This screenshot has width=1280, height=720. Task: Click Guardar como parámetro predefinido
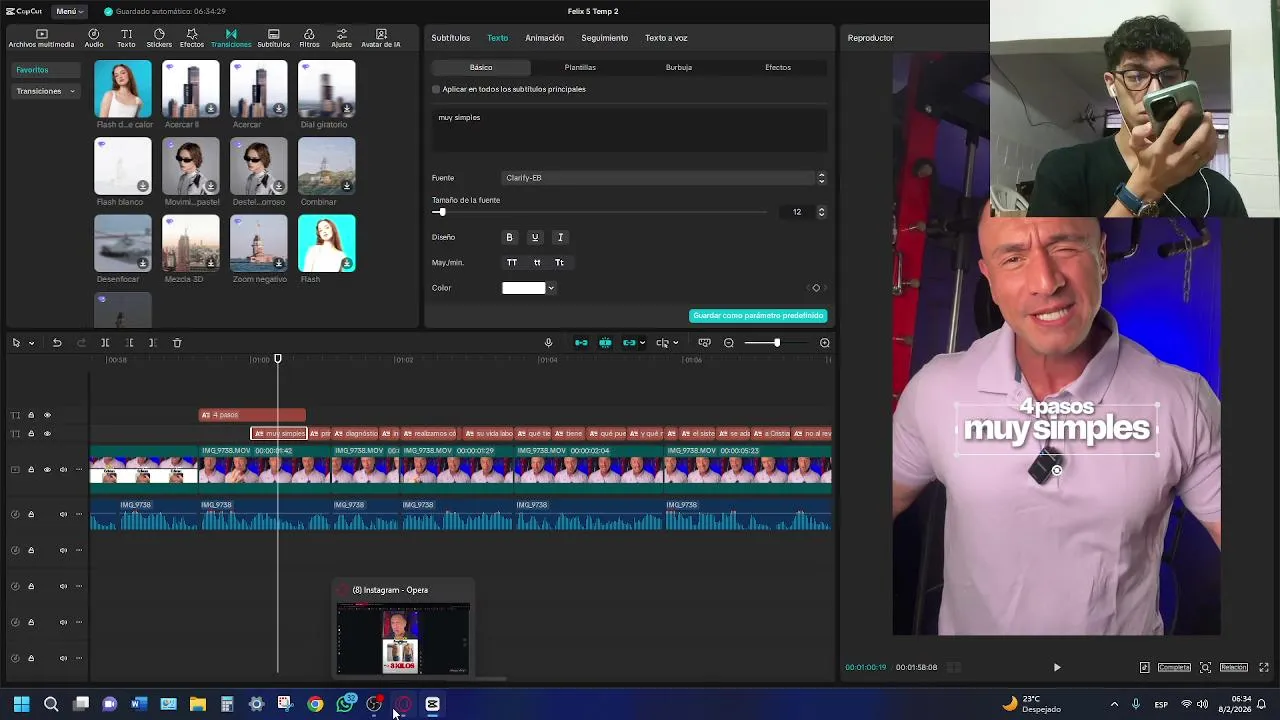758,316
